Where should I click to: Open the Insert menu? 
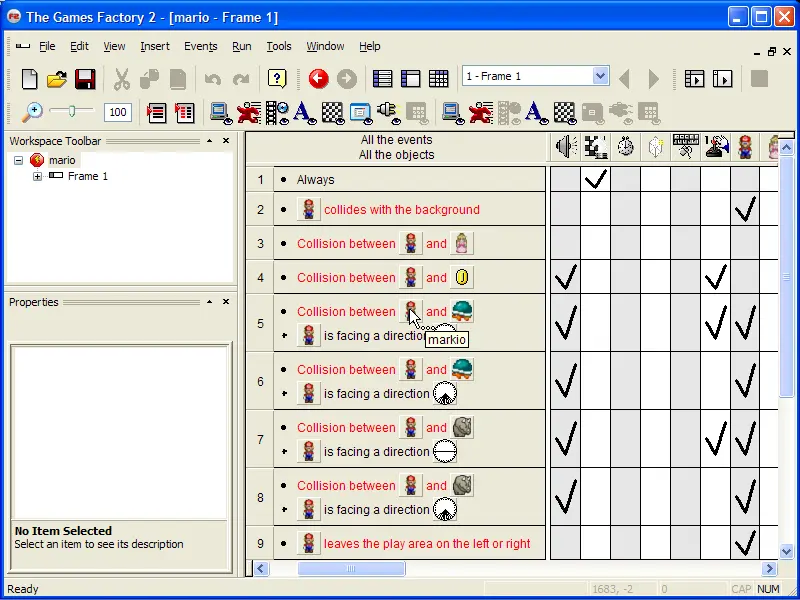pos(155,46)
